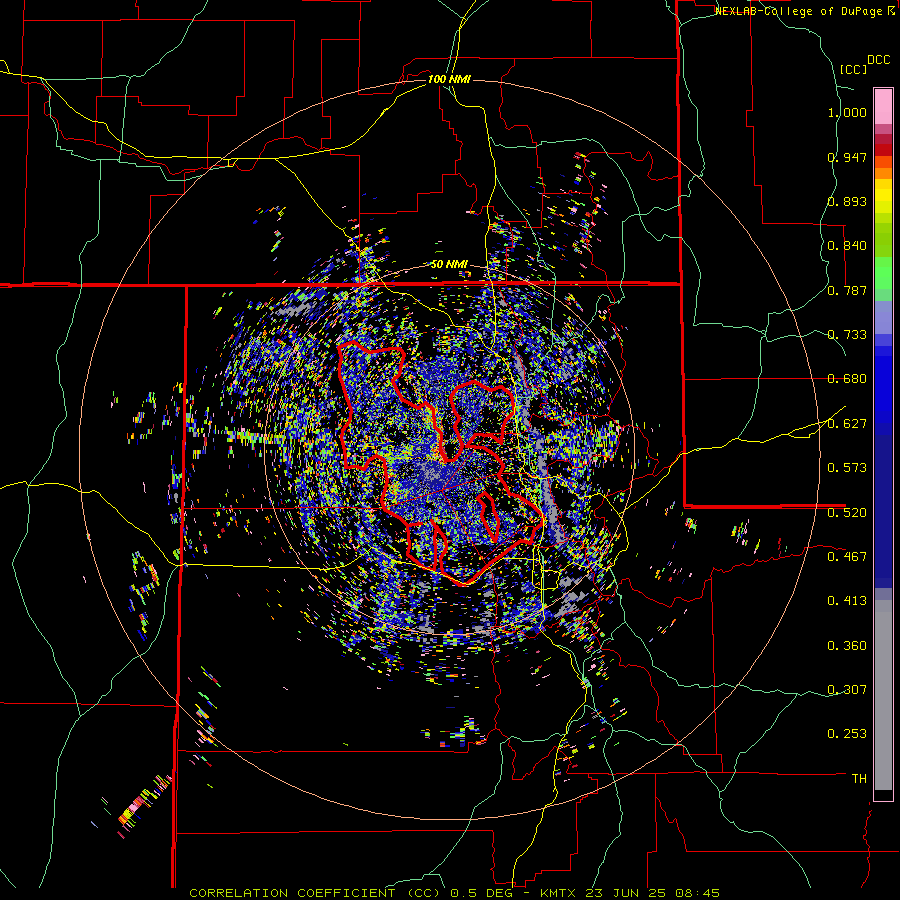The image size is (900, 900).
Task: Select the 0.573 scale value
Action: 847,468
